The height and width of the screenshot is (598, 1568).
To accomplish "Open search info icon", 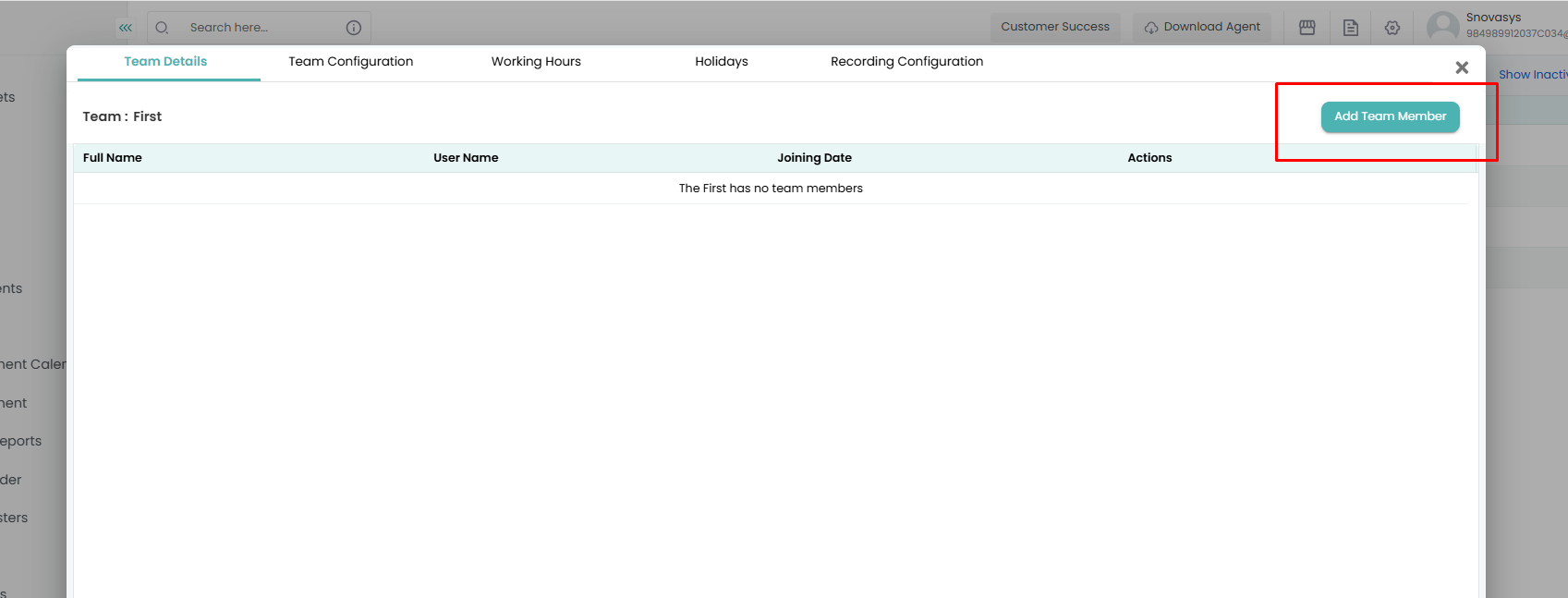I will (x=353, y=28).
